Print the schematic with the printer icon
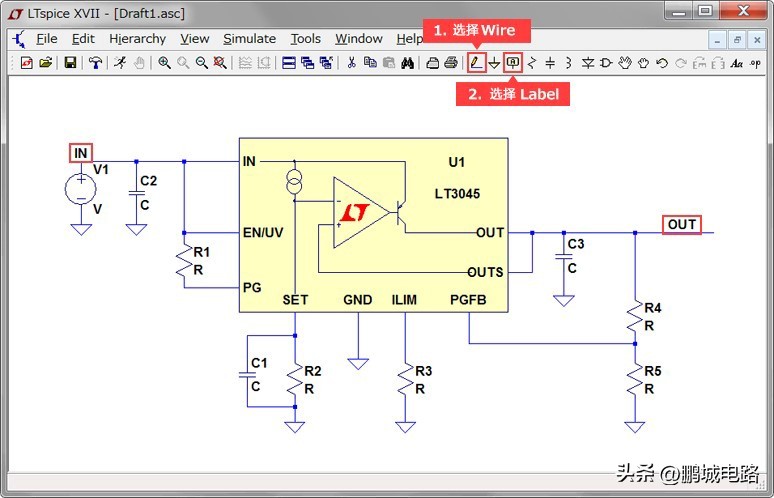Screen dimensions: 774x498 pyautogui.click(x=451, y=63)
